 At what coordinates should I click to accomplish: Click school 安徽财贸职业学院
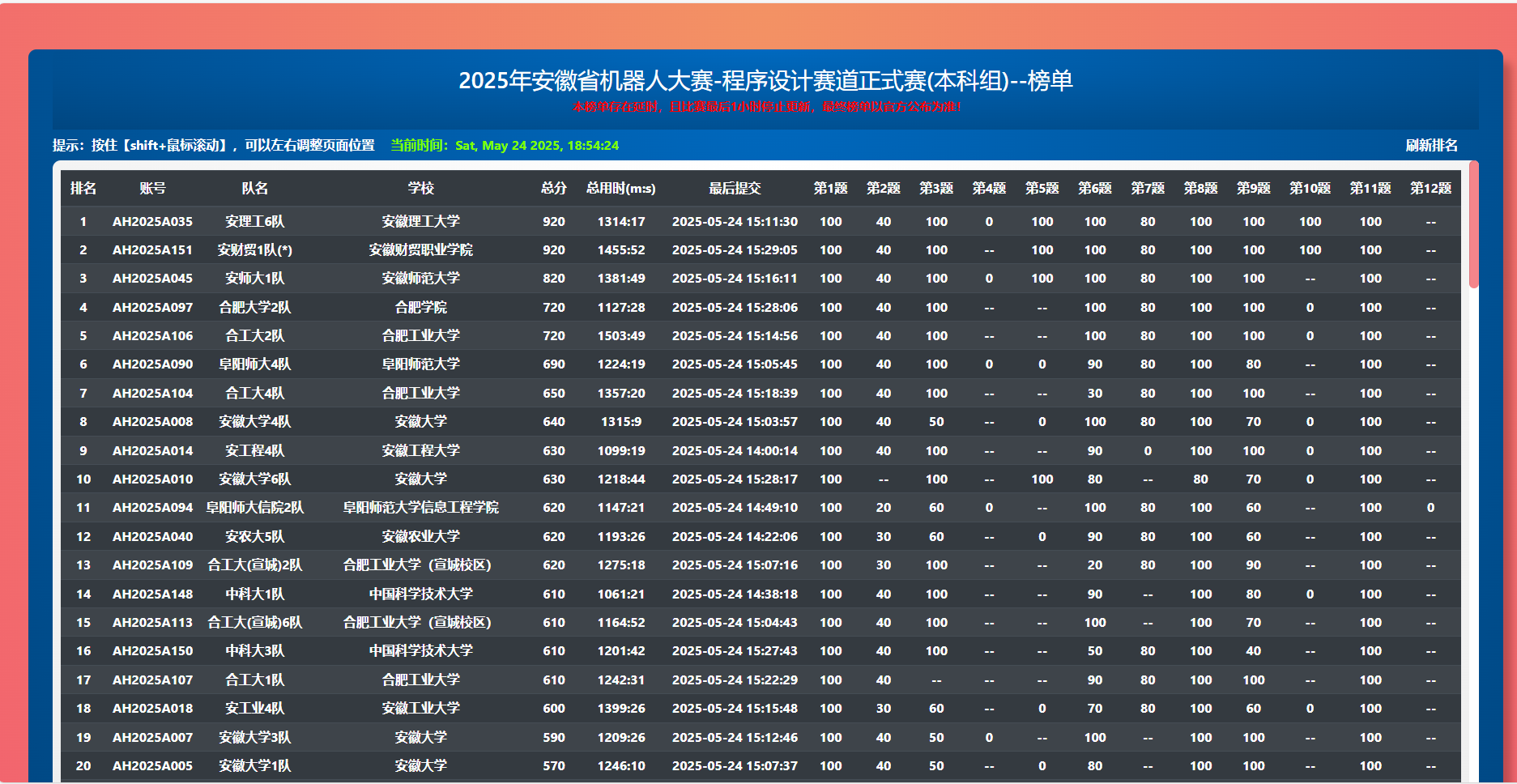click(420, 249)
